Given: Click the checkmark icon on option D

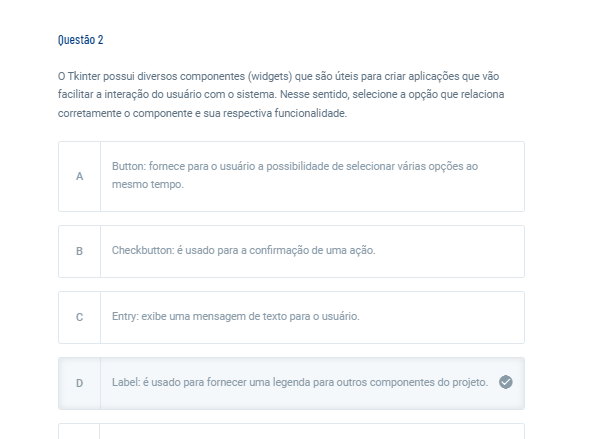Looking at the screenshot, I should [x=505, y=382].
